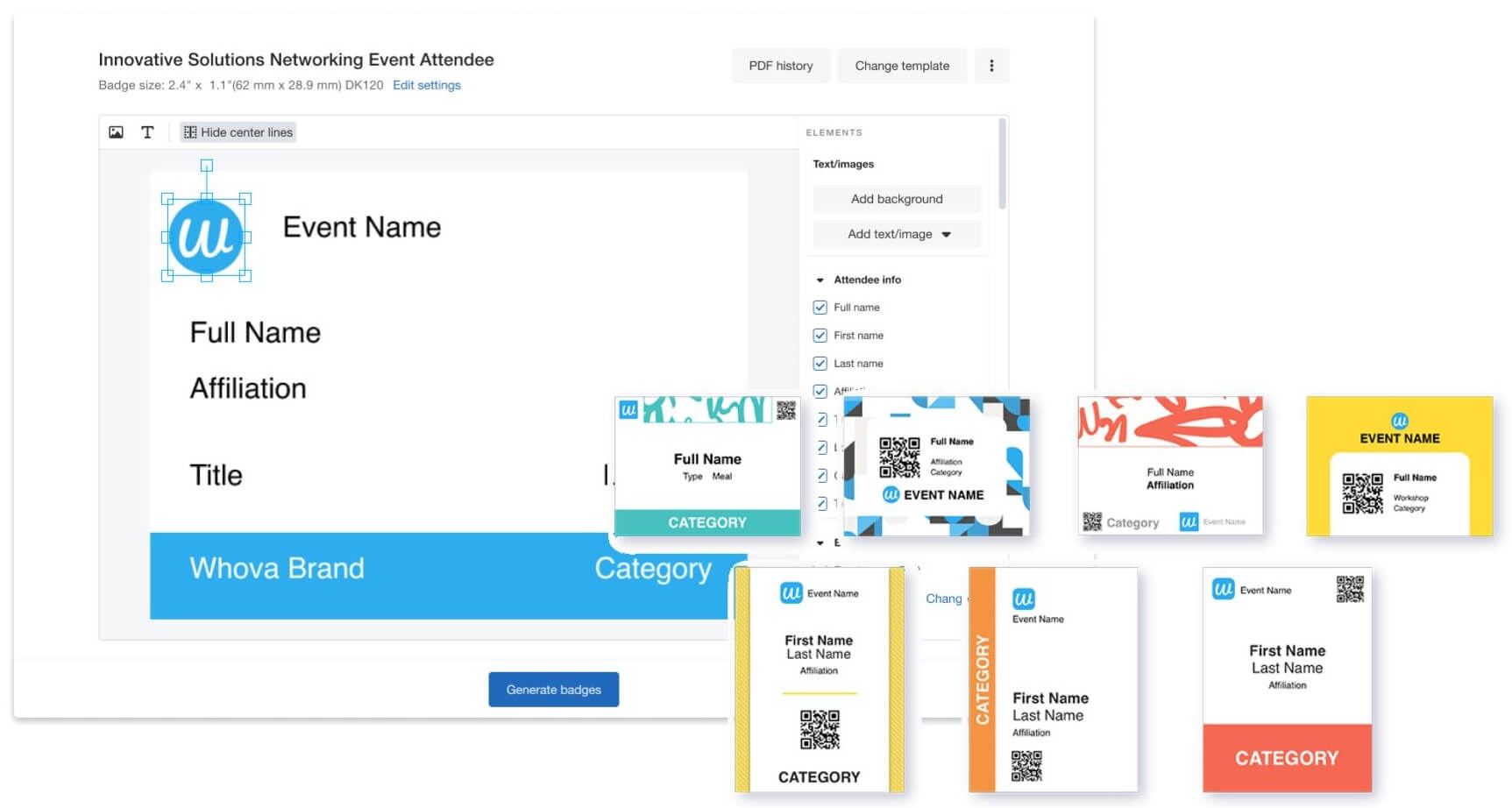Open Edit settings for the badge size
Image resolution: width=1512 pixels, height=808 pixels.
click(427, 85)
